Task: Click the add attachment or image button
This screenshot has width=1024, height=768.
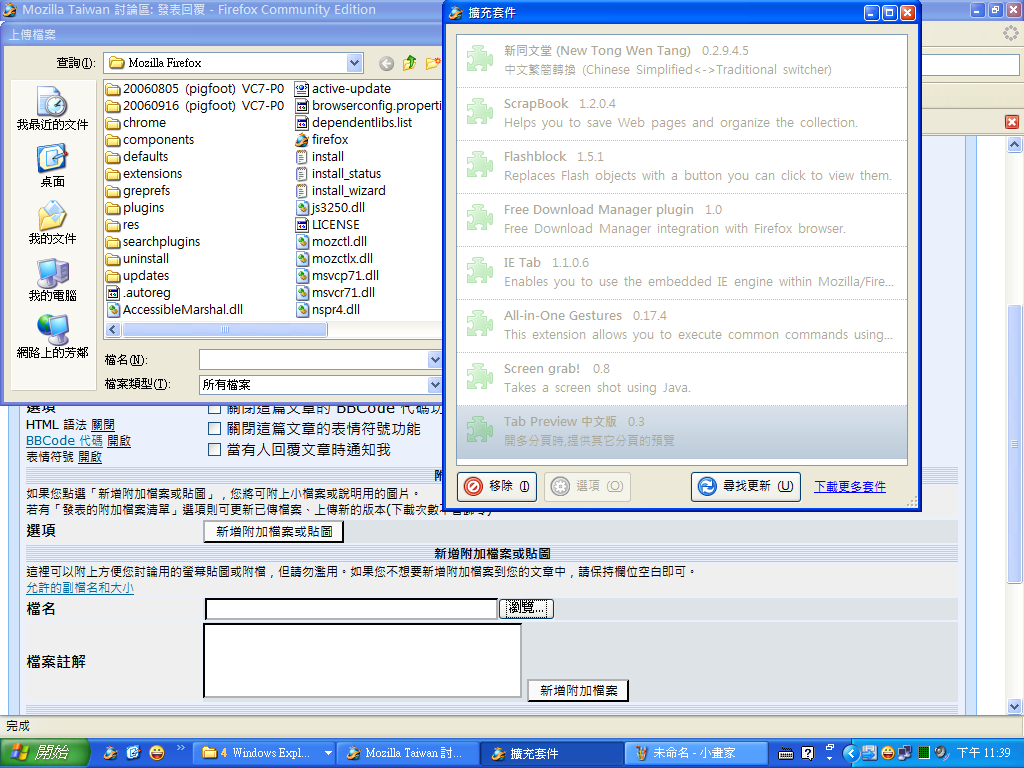Action: click(x=274, y=532)
